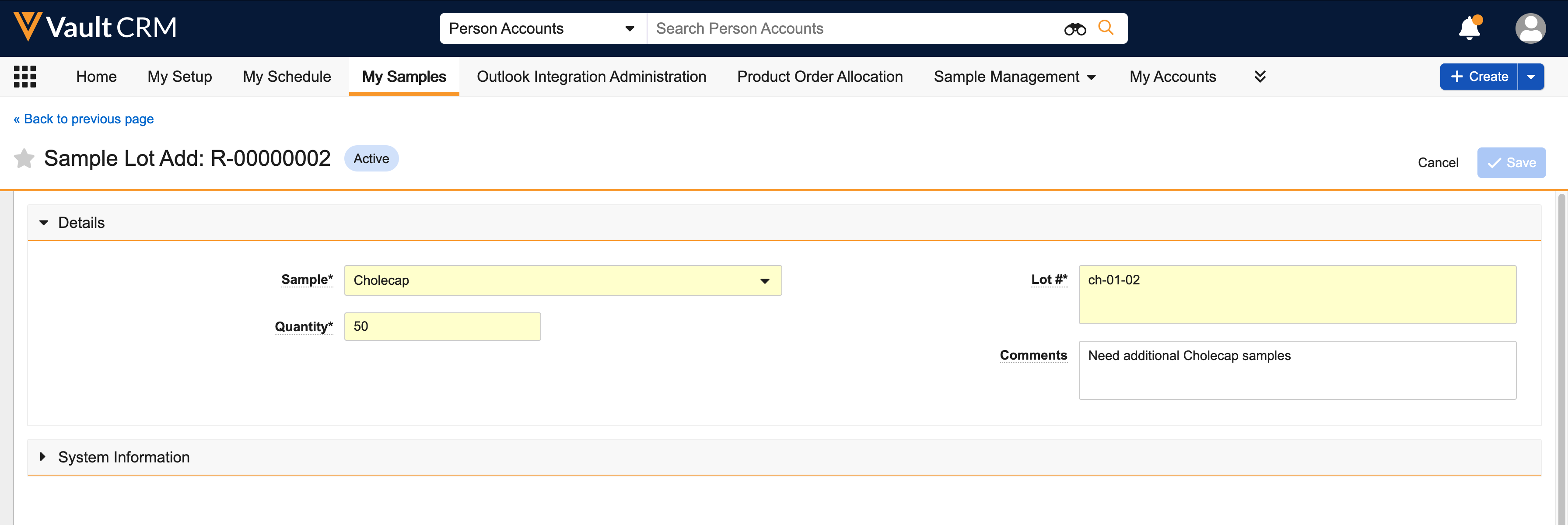The image size is (1568, 525).
Task: Switch to the My Schedule tab
Action: [x=287, y=77]
